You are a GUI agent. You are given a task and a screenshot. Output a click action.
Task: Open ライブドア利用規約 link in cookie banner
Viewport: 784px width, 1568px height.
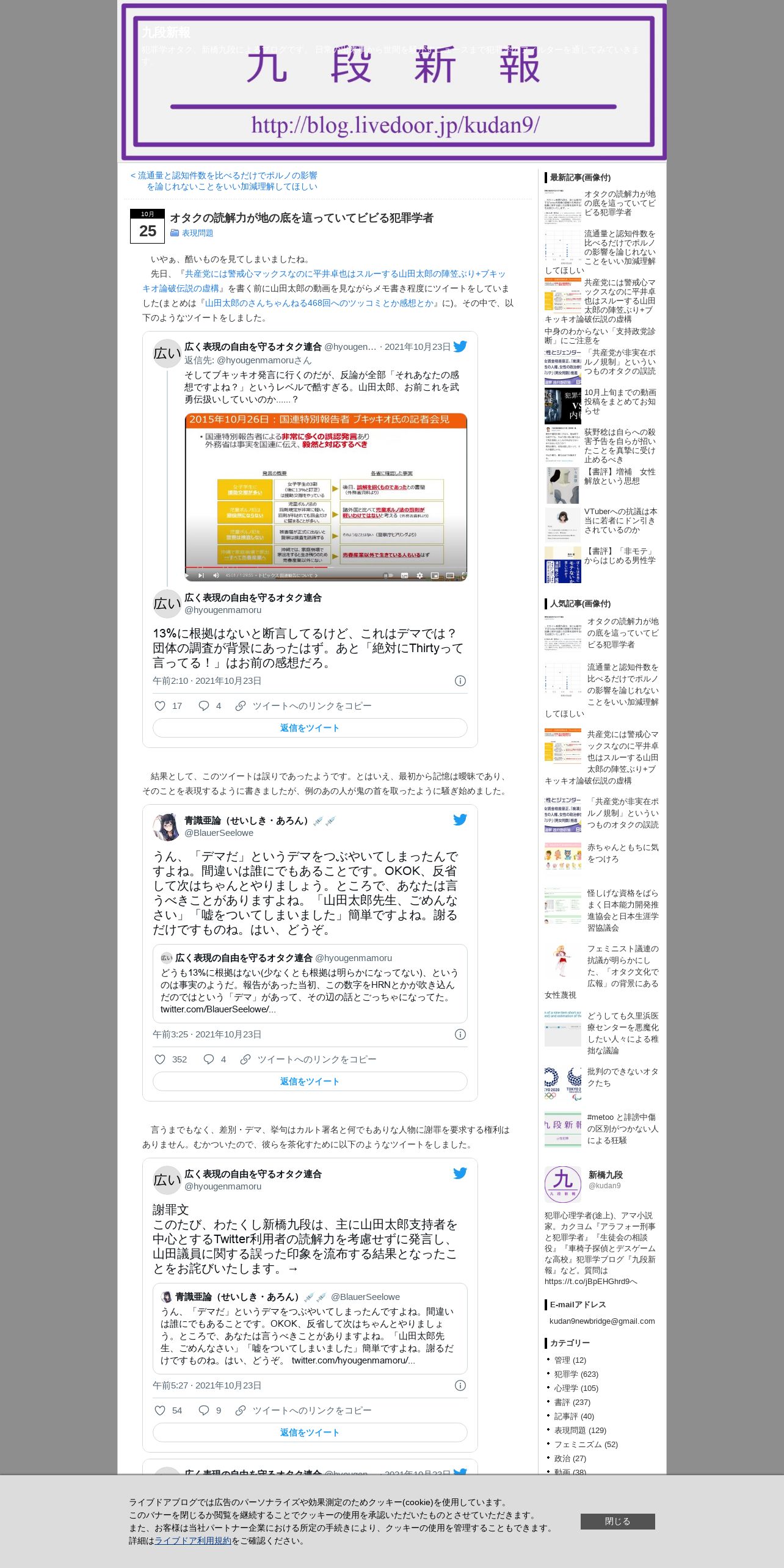point(193,1541)
